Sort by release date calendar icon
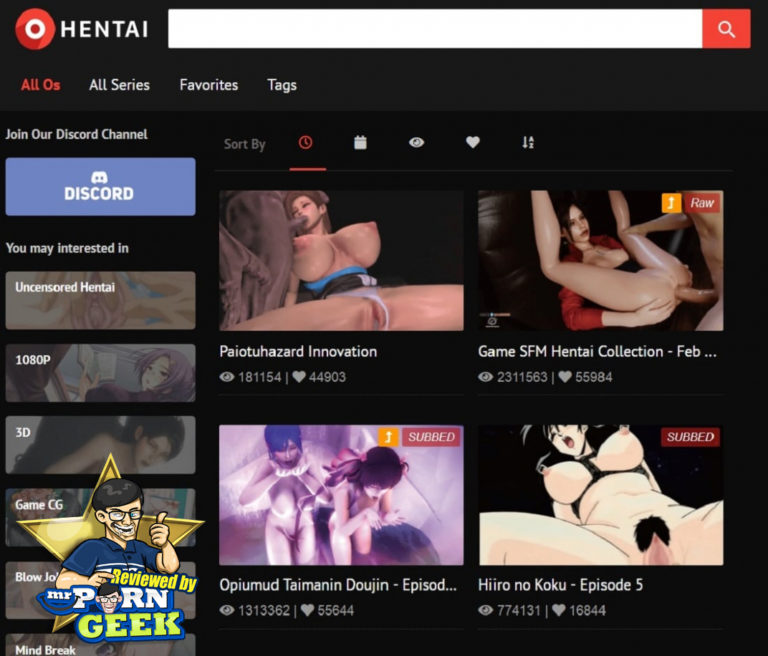Viewport: 768px width, 656px height. (x=360, y=143)
